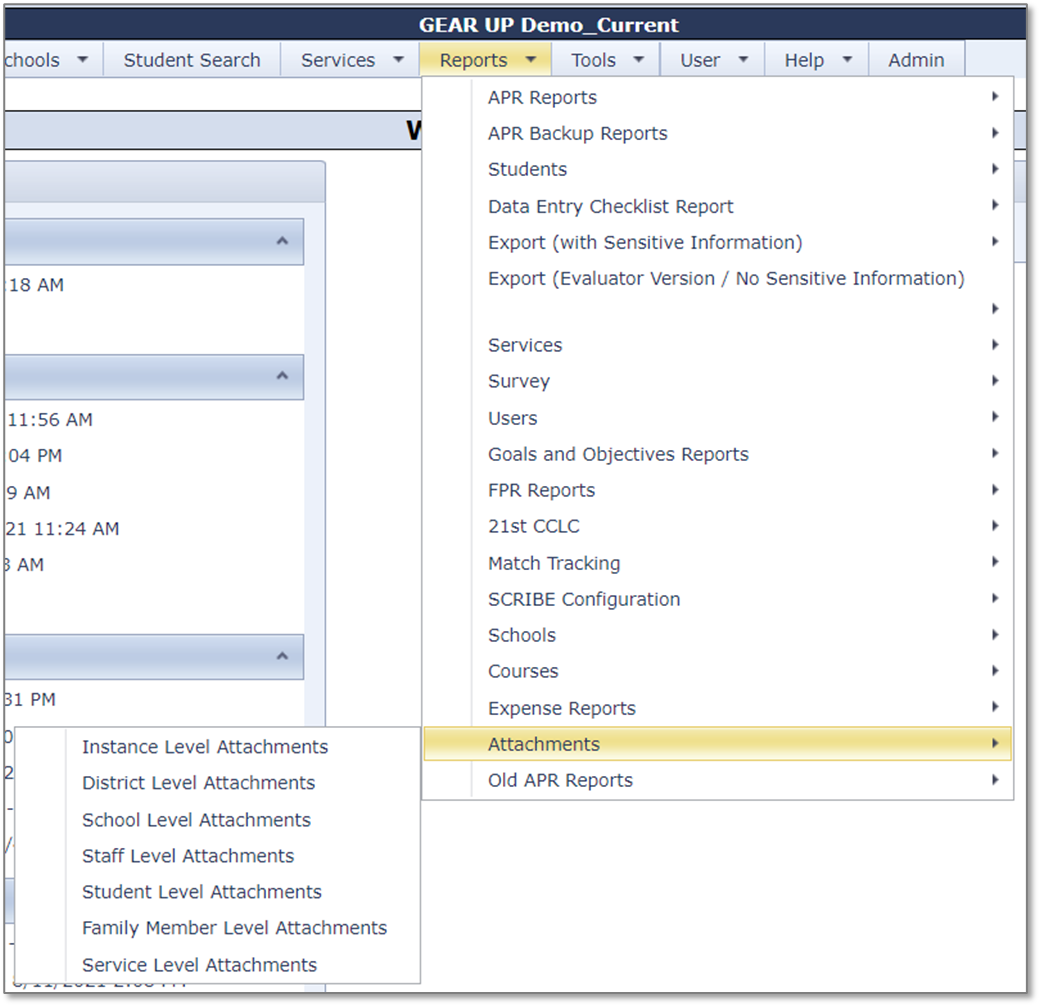1041x1006 pixels.
Task: Open the Courses reports submenu
Action: 717,671
